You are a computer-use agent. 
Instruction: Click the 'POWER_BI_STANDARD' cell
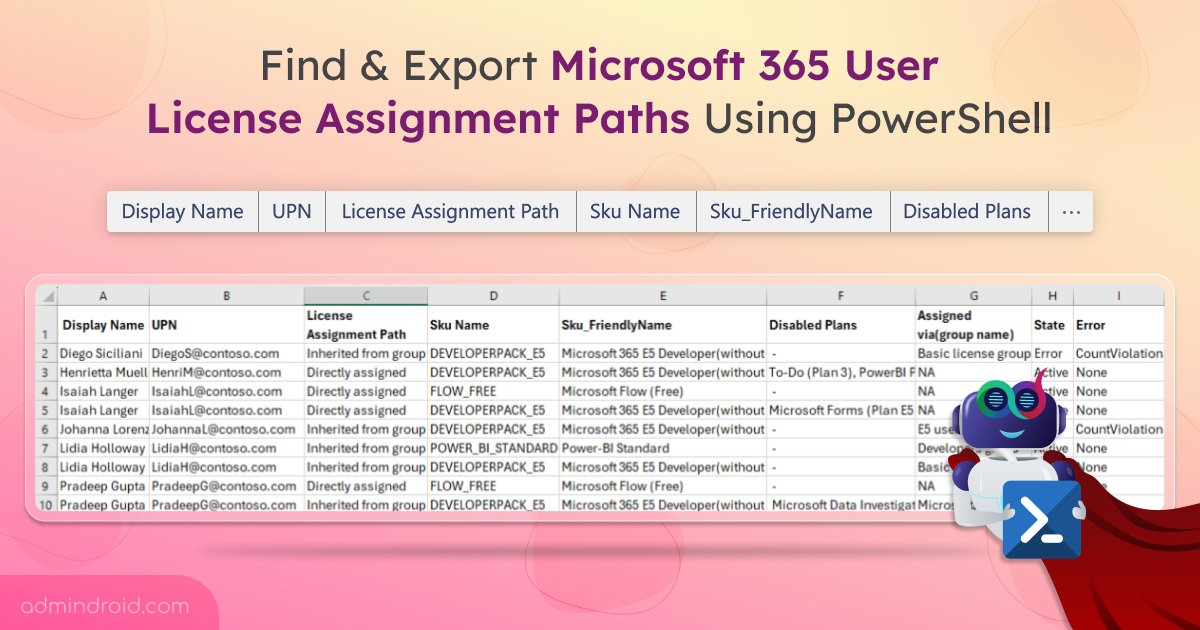493,448
